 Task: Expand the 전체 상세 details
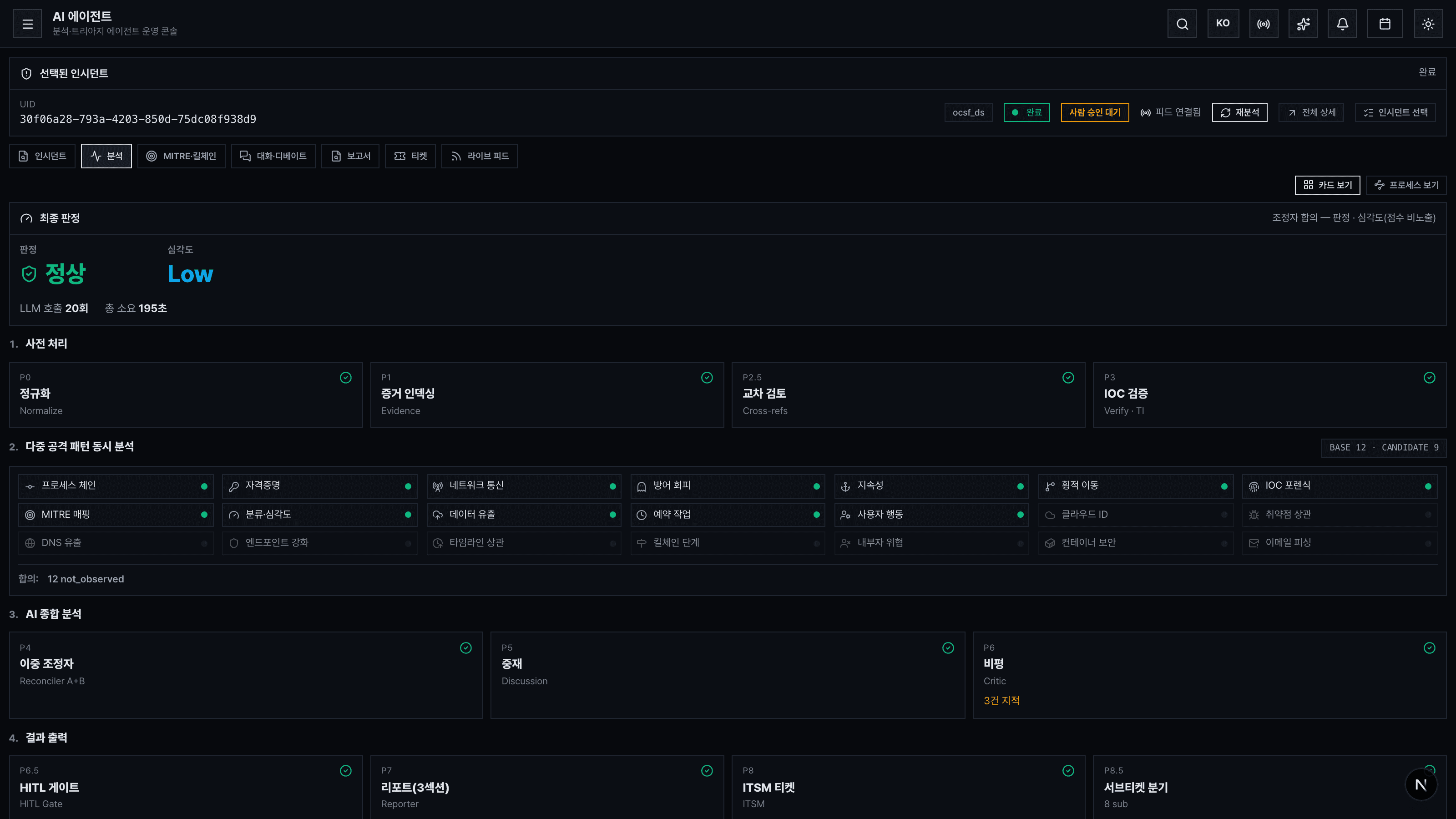(x=1311, y=112)
